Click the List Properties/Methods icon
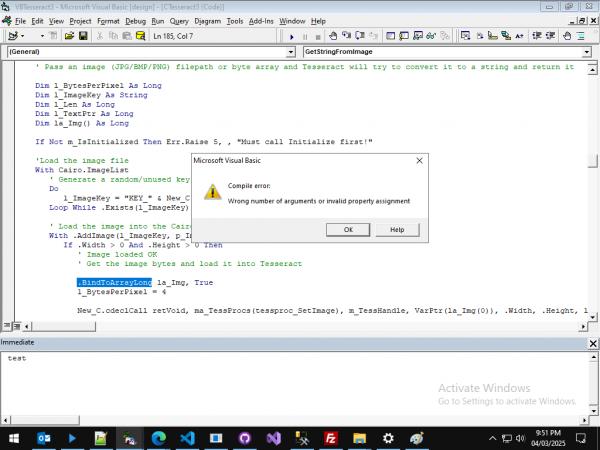600x450 pixels. pos(465,36)
